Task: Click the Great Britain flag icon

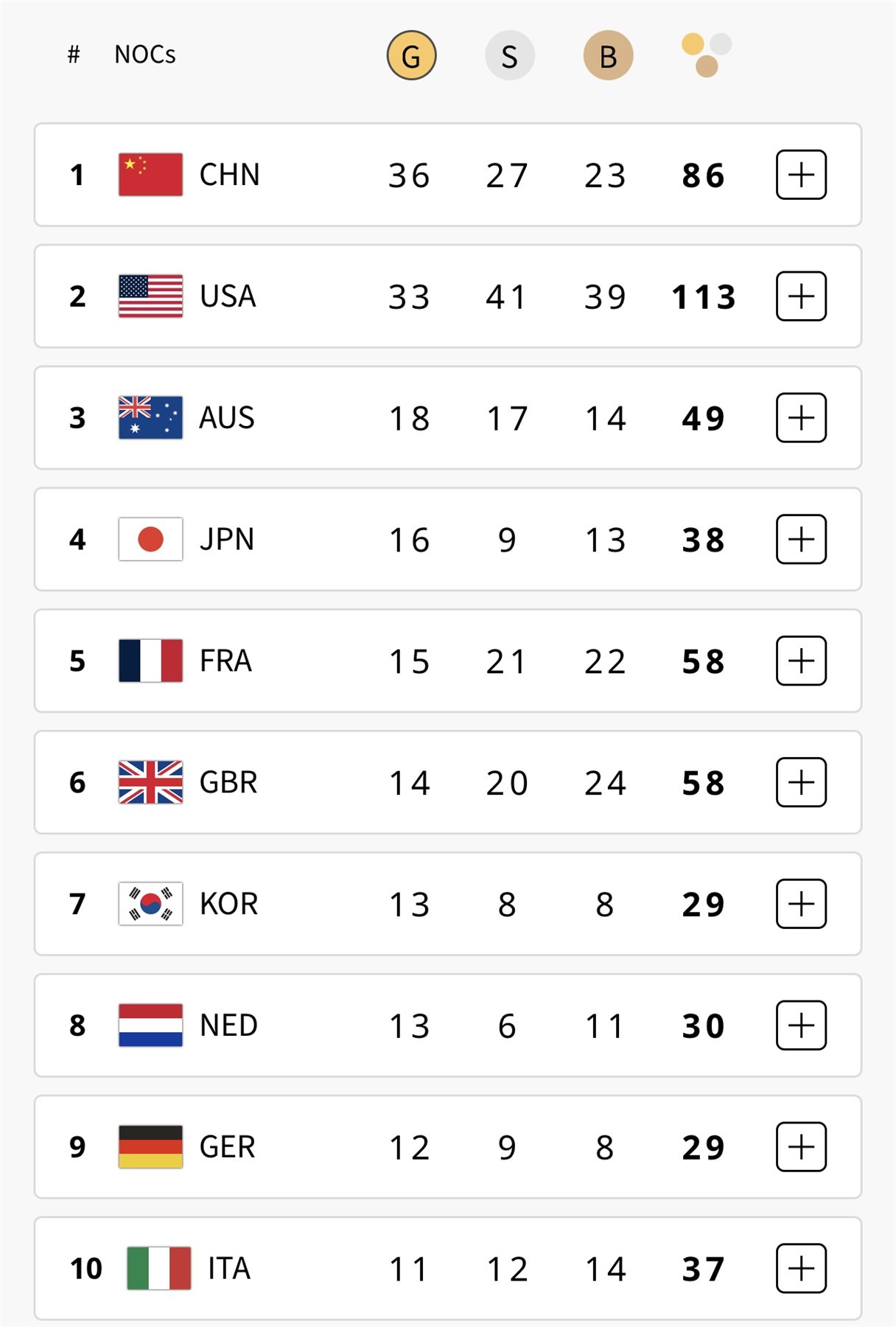Action: click(150, 782)
